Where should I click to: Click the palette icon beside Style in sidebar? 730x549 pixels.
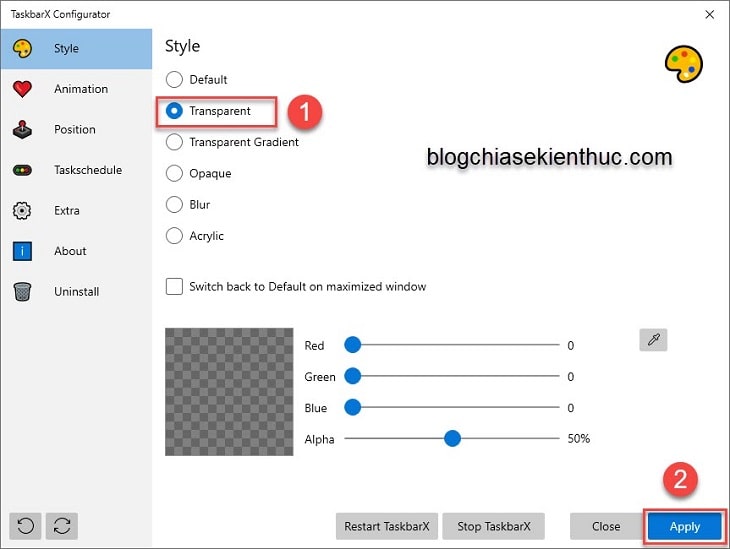pos(22,48)
